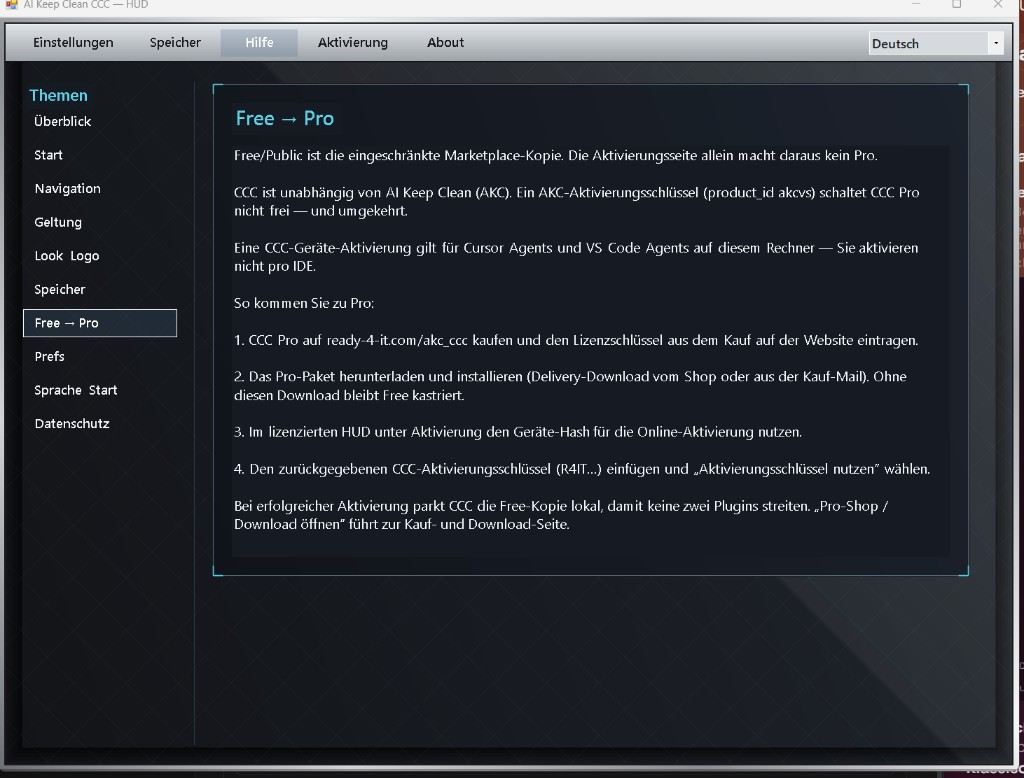Show the Sprache Start topic

[x=76, y=391]
